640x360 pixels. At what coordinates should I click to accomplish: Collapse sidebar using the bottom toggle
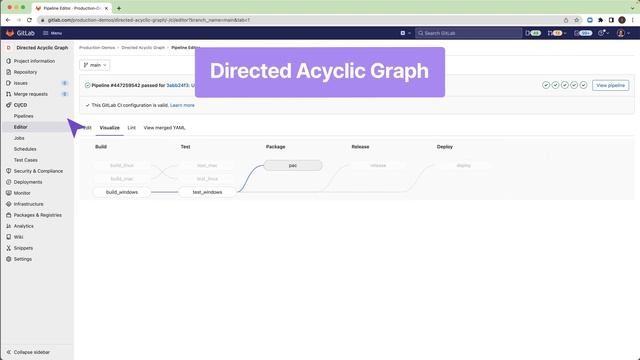(x=28, y=352)
